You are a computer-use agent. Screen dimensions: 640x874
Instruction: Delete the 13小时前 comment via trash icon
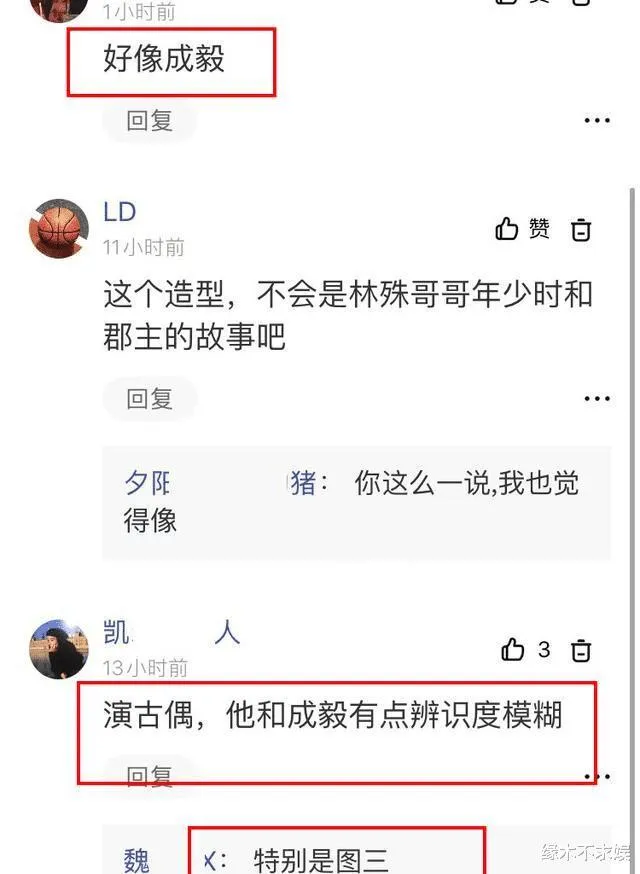581,650
